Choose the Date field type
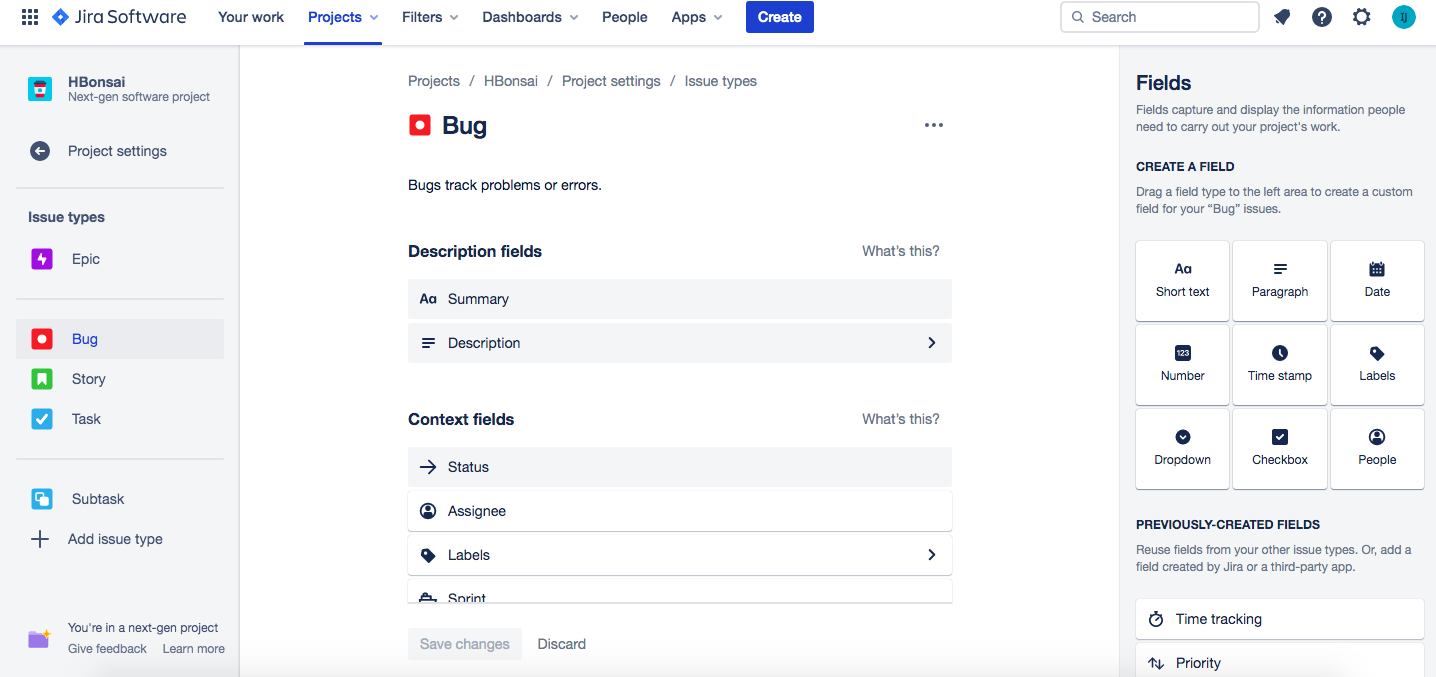 click(1377, 280)
